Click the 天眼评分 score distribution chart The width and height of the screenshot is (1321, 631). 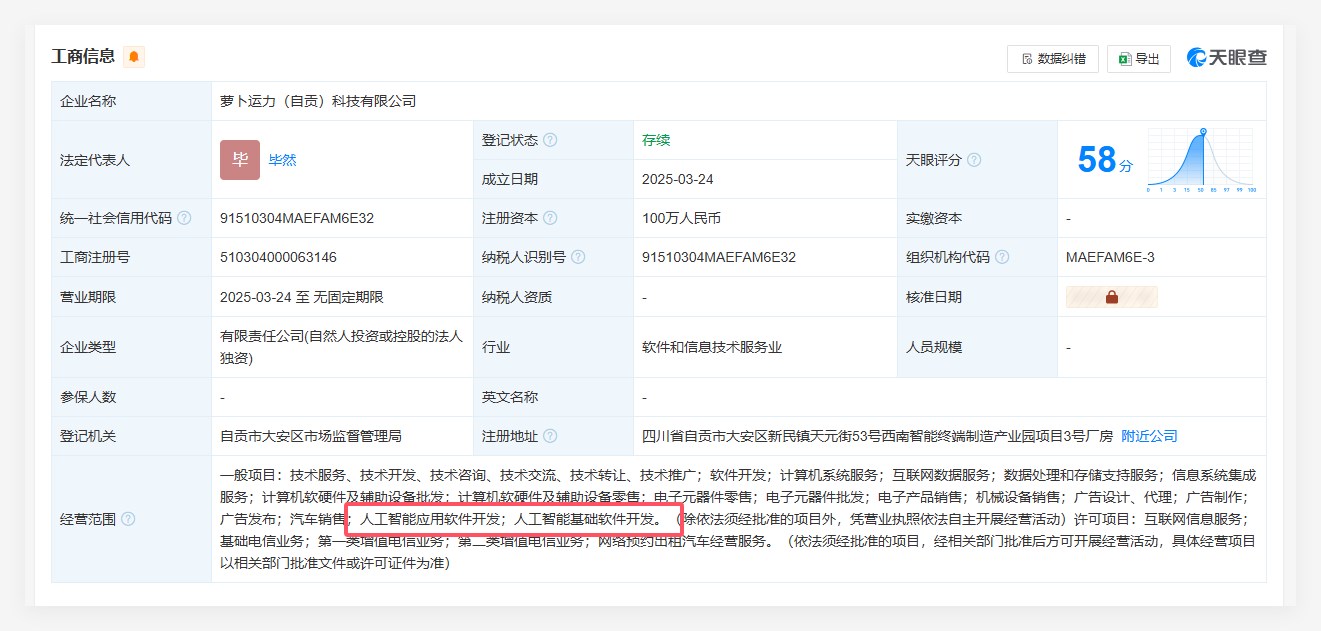pos(1201,160)
